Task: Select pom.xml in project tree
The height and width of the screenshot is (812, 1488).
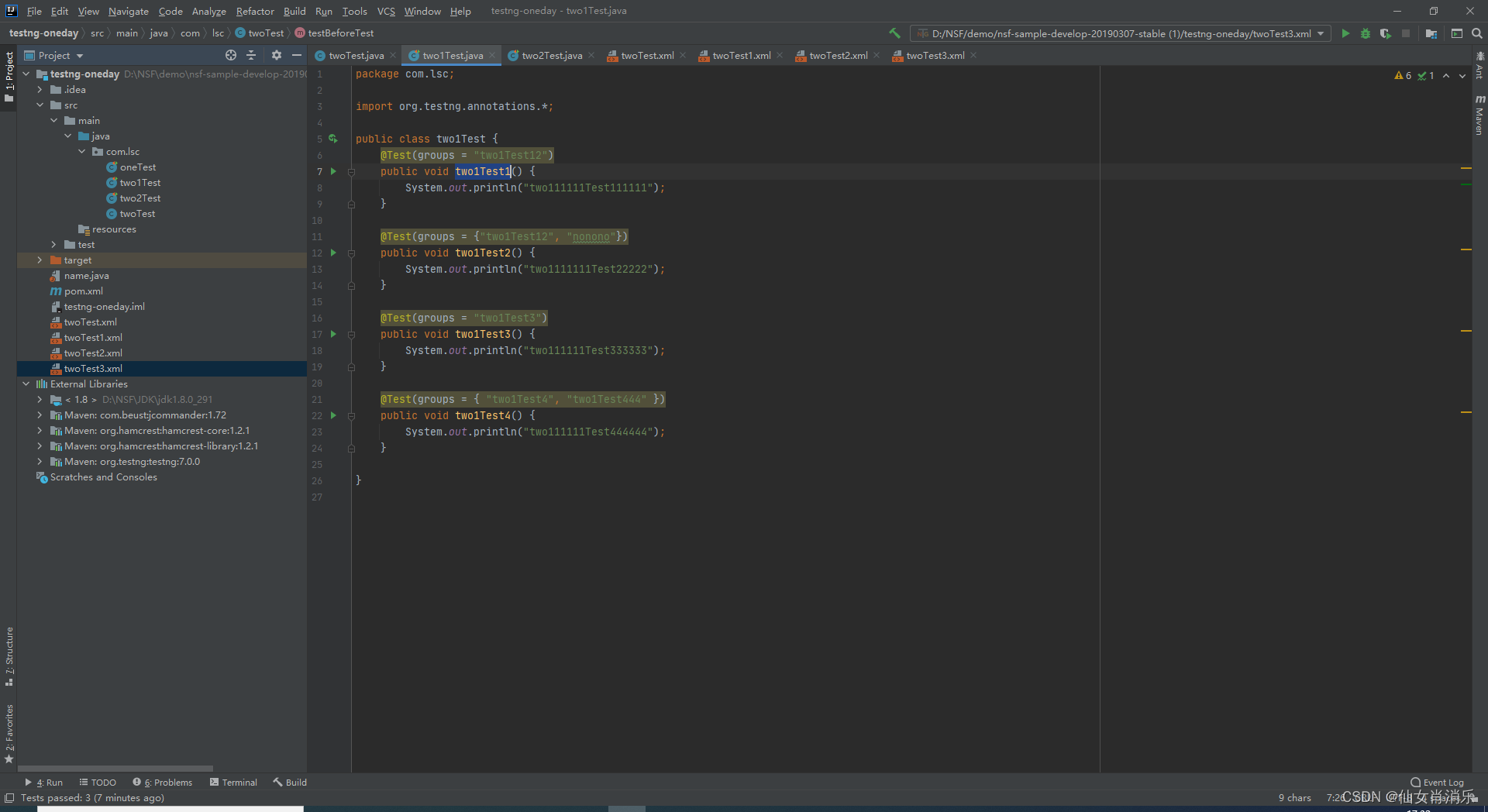Action: (83, 291)
